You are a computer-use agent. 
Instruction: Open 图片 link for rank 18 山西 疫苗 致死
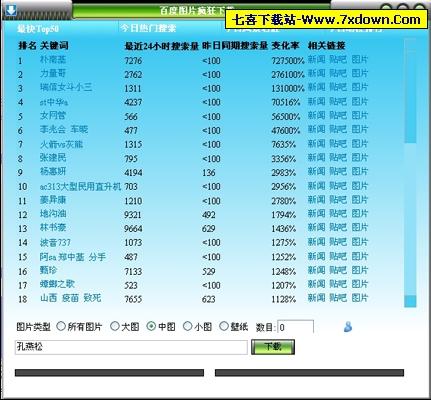coord(360,298)
